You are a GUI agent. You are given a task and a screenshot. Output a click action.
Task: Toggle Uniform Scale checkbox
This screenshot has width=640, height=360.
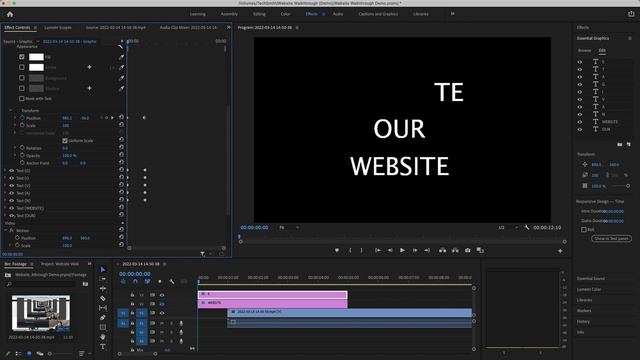click(x=64, y=140)
